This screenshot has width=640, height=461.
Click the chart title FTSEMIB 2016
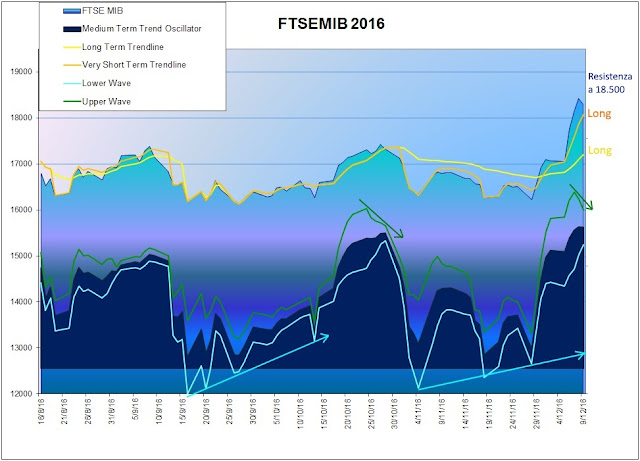(x=331, y=23)
